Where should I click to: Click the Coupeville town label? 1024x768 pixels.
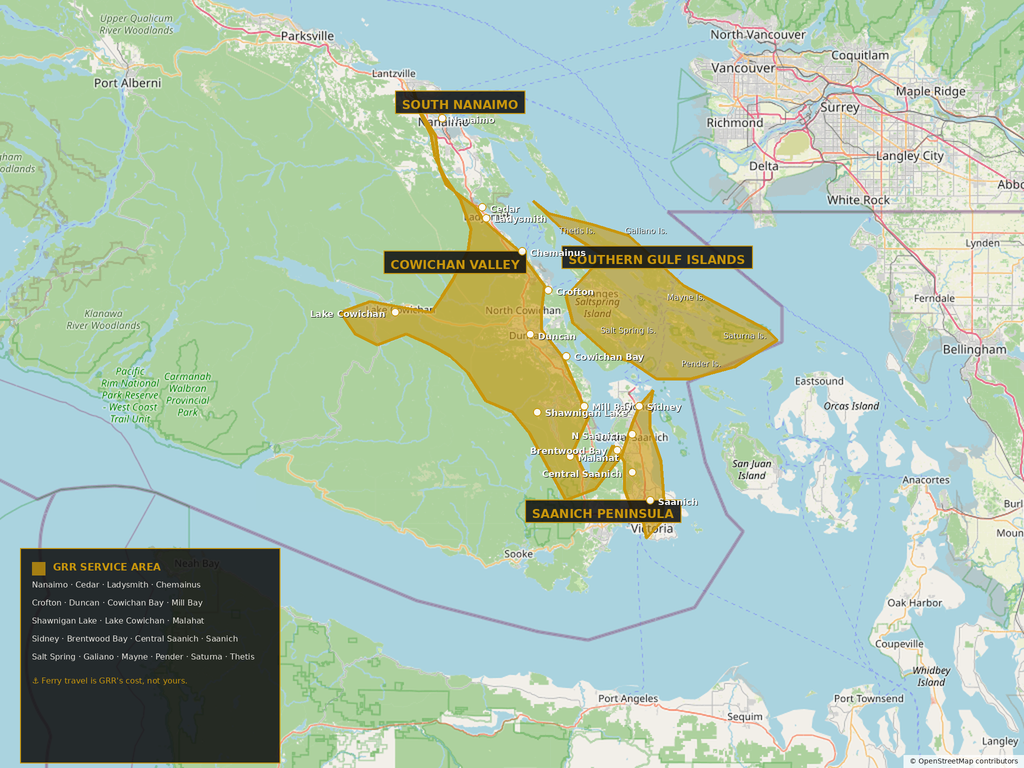899,644
